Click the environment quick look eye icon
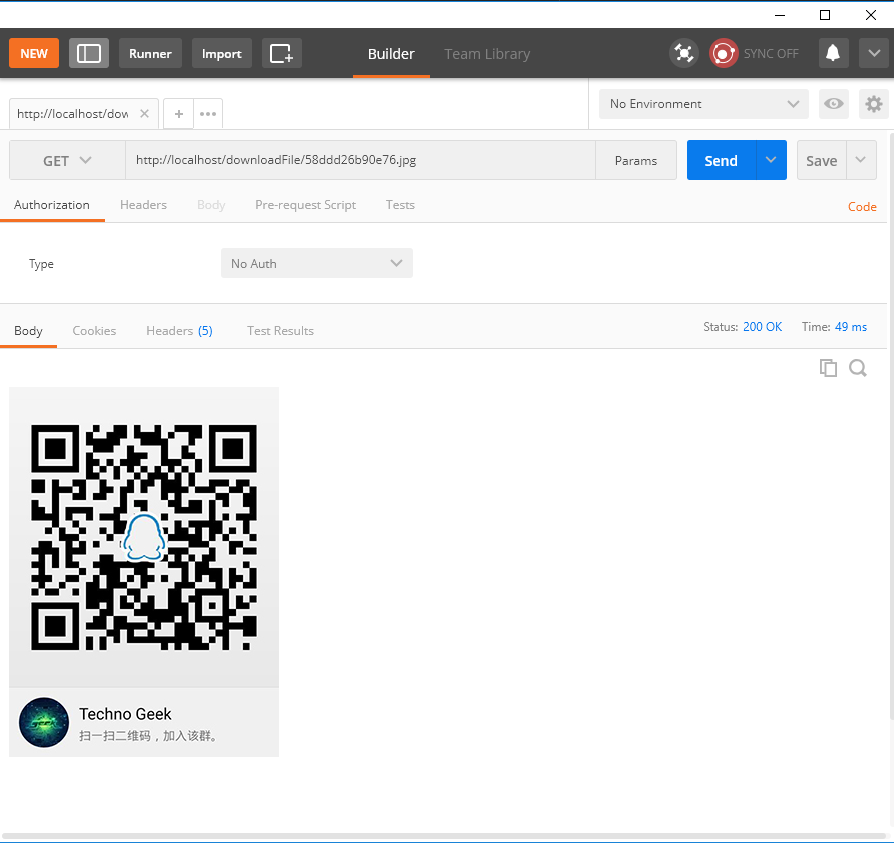This screenshot has height=843, width=894. pyautogui.click(x=834, y=104)
